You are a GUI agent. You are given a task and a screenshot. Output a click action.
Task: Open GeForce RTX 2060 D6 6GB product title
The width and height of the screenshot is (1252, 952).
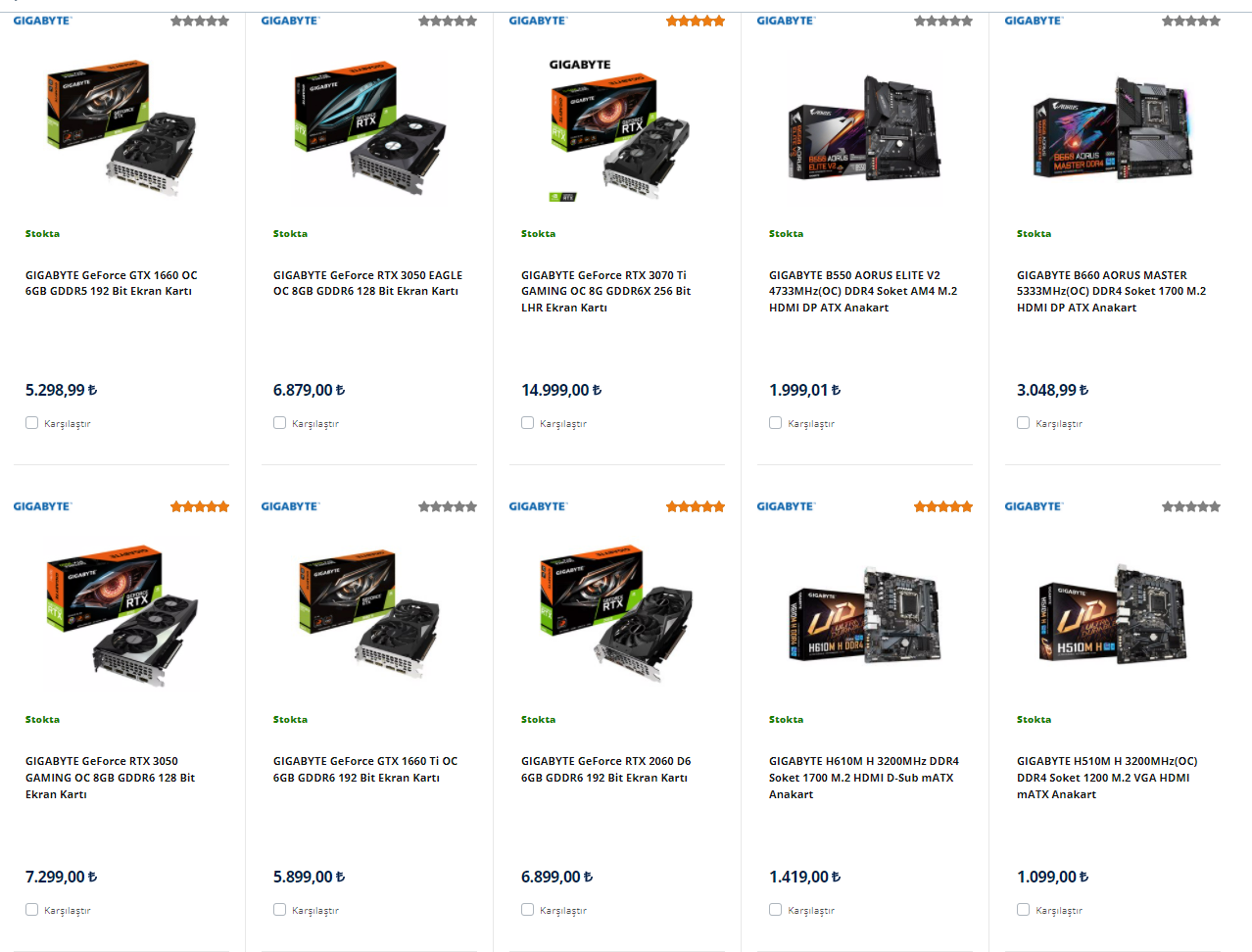[605, 769]
